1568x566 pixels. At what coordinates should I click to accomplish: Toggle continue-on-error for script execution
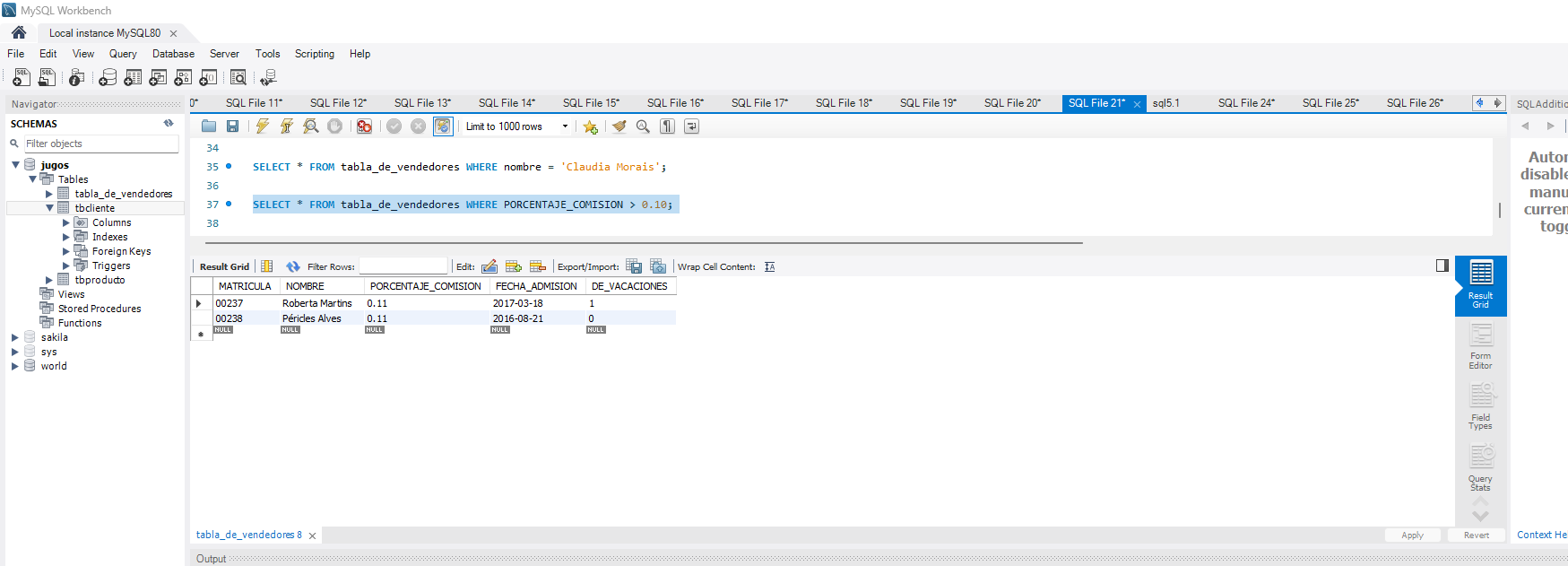(364, 126)
